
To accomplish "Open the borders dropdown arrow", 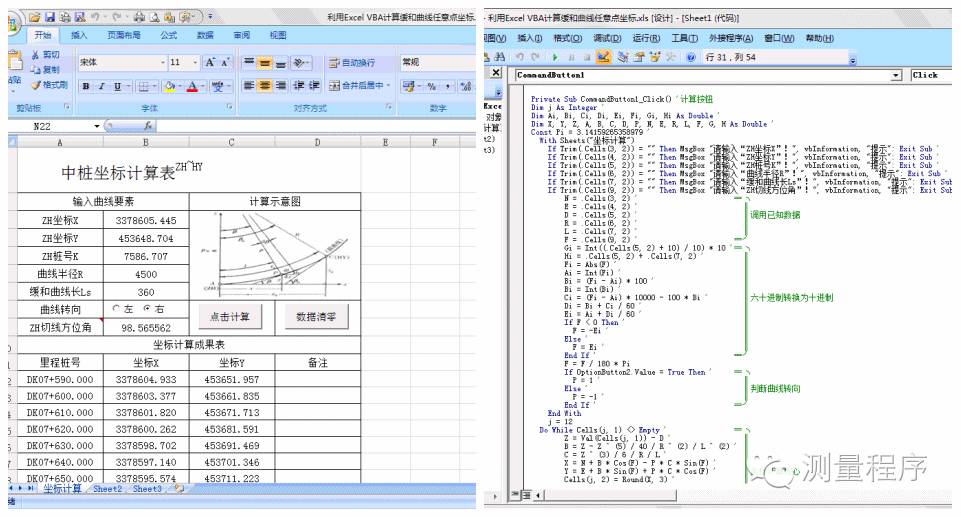I will click(x=154, y=86).
